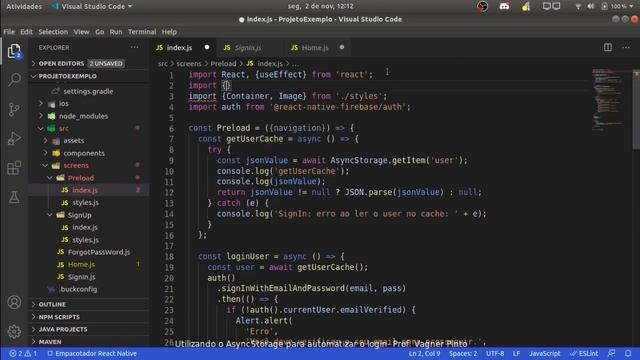The height and width of the screenshot is (360, 640).
Task: Open the Source Control view
Action: tap(14, 109)
